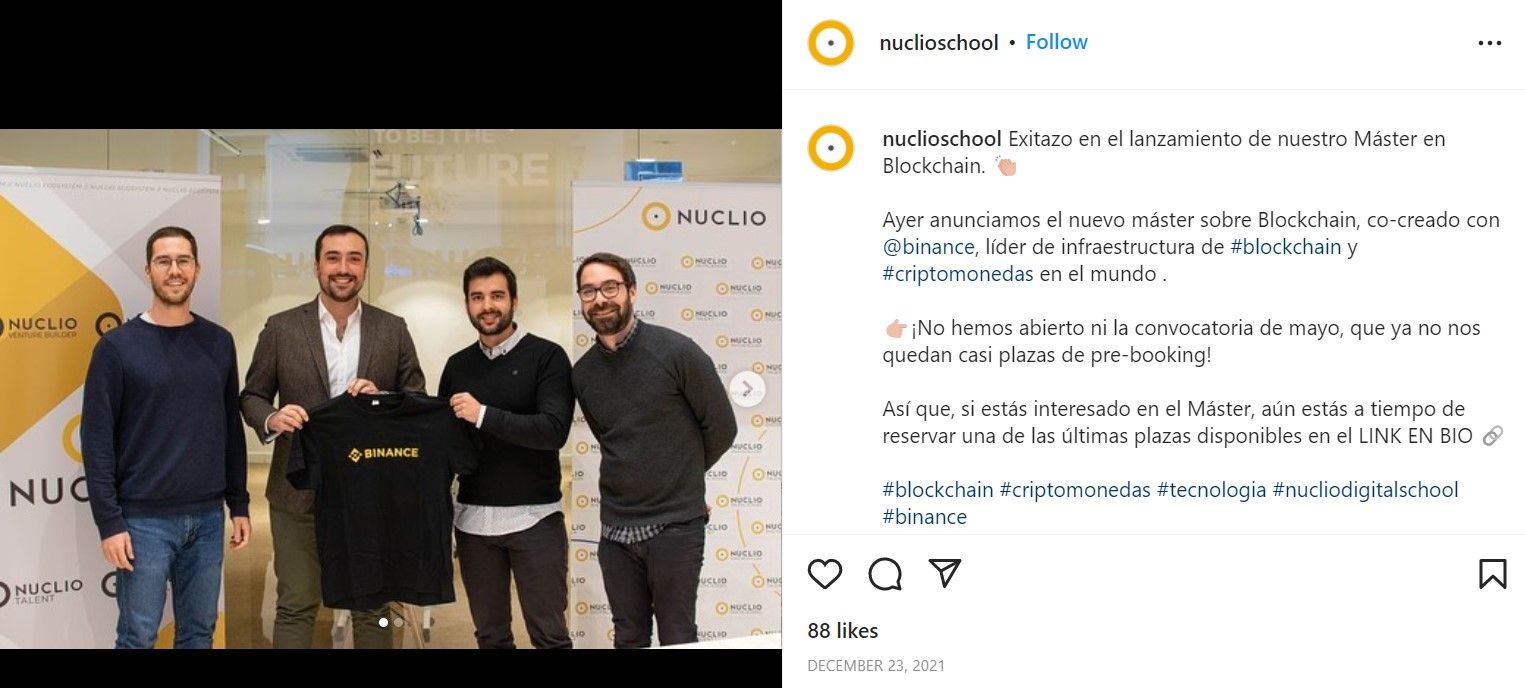Open the last #binance hashtag

[x=925, y=517]
